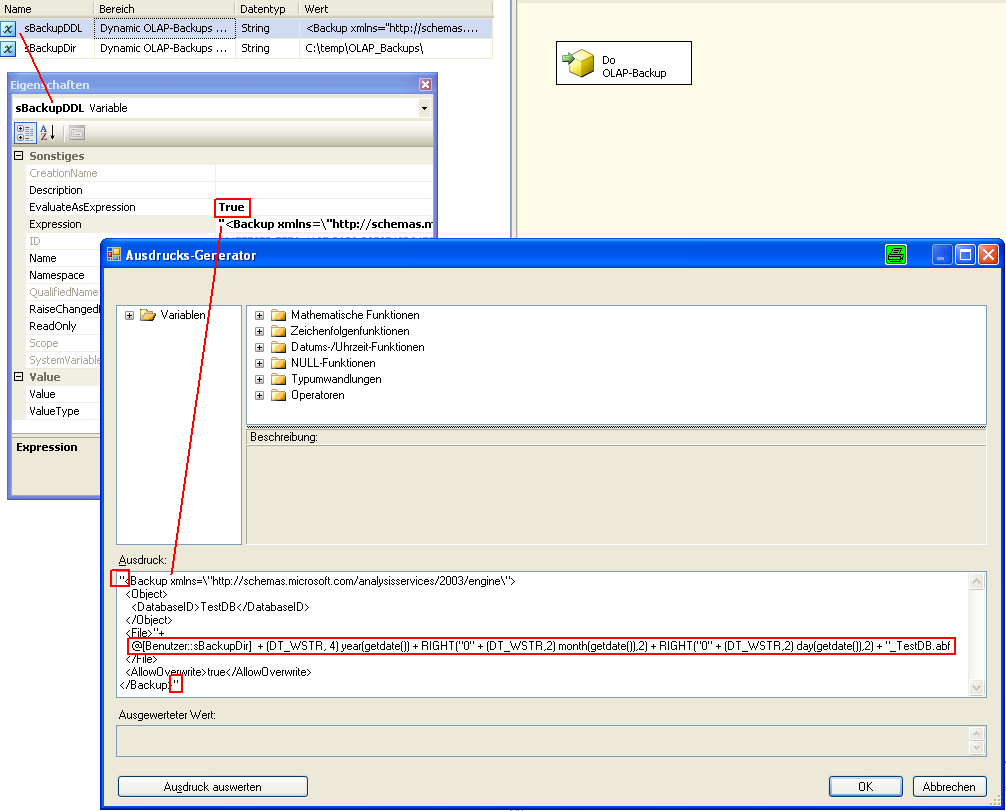Click the Abbrechen button

[x=950, y=787]
